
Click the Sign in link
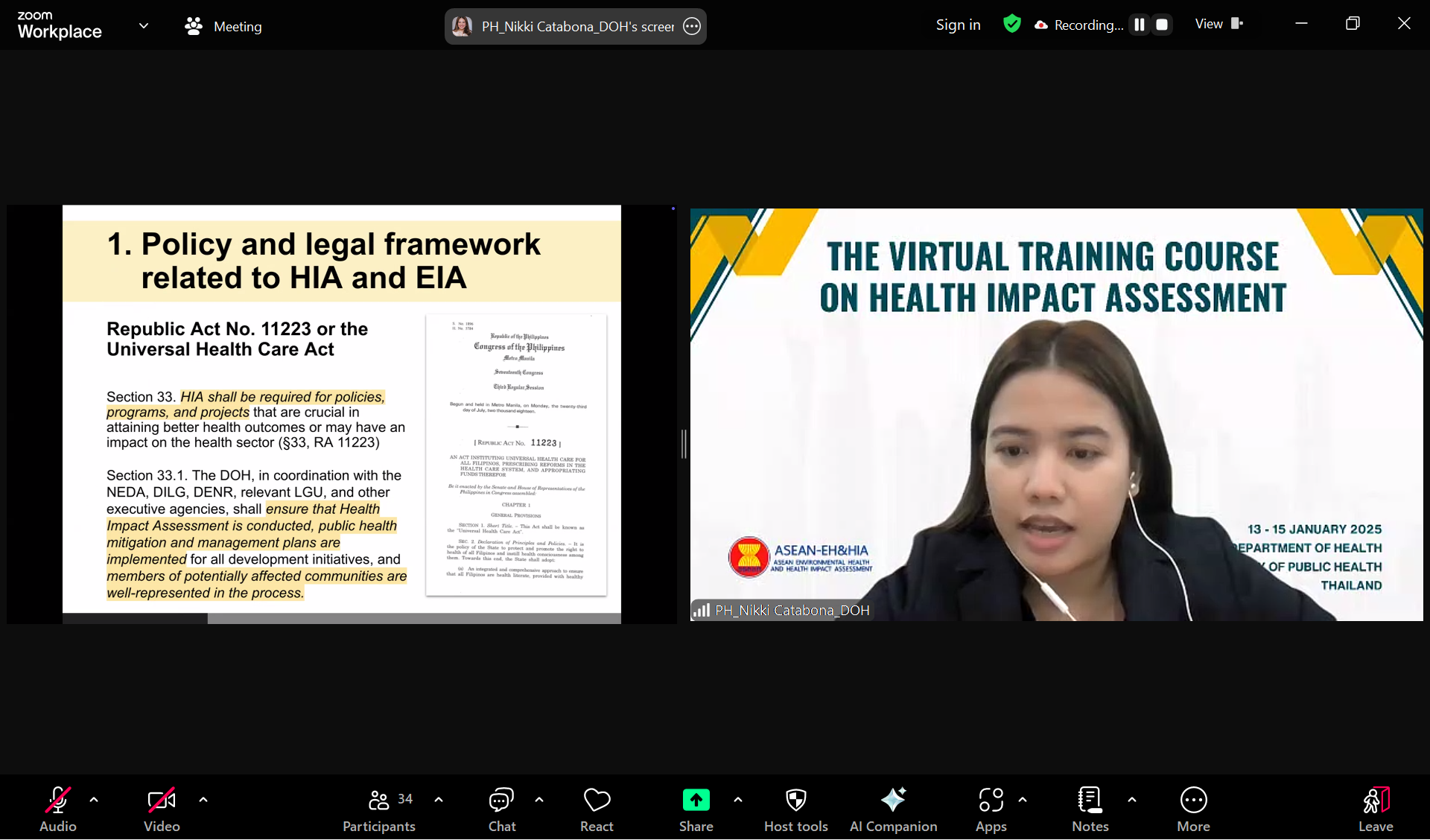point(958,25)
